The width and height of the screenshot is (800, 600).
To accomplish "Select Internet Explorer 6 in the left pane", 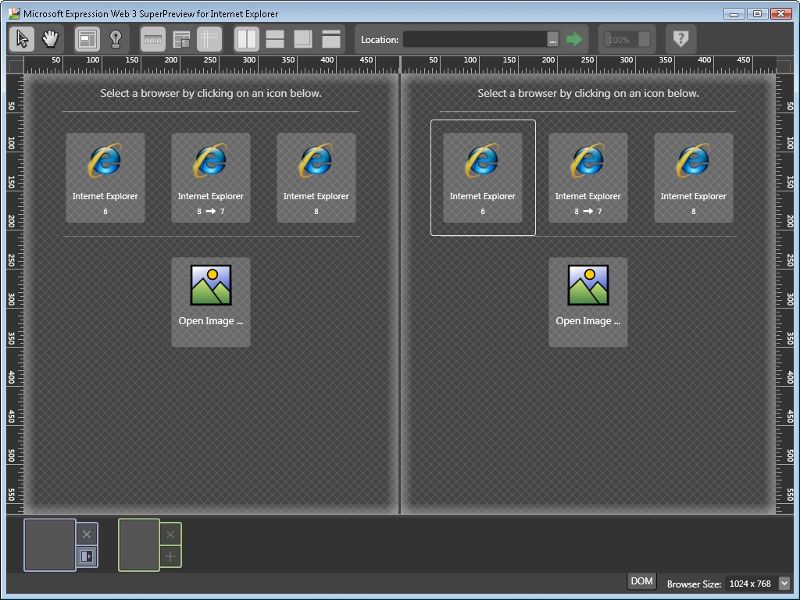I will click(104, 177).
